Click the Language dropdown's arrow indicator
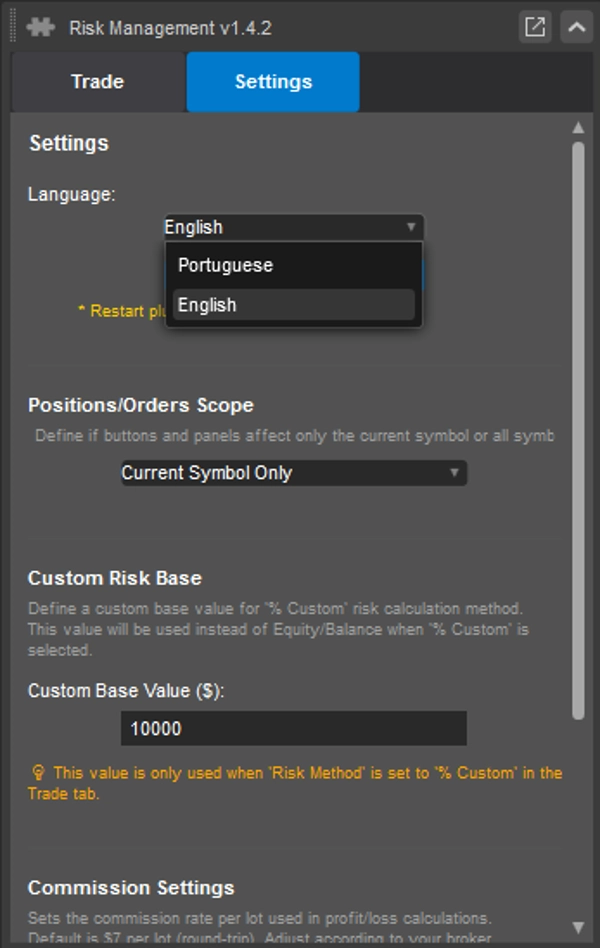The image size is (600, 948). 414,227
